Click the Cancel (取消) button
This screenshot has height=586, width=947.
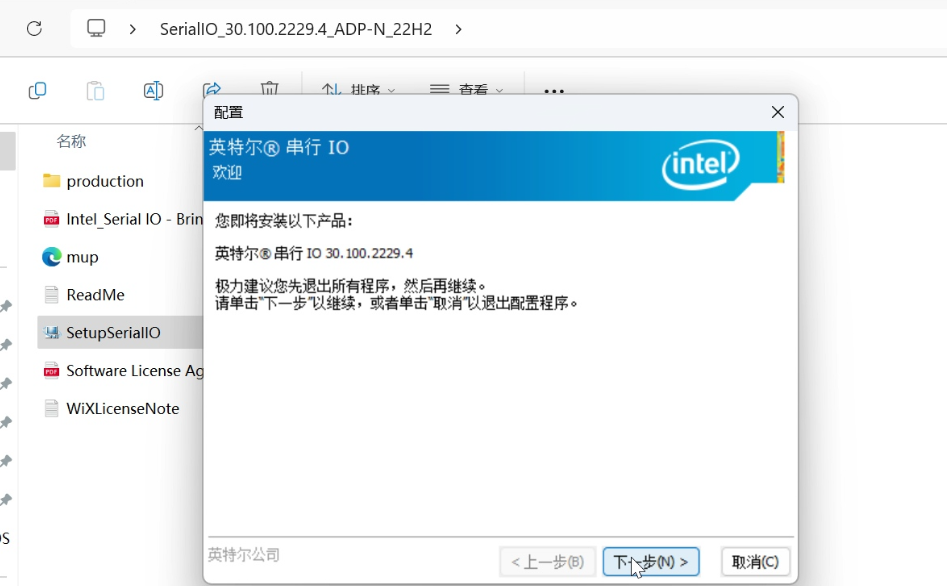point(755,562)
